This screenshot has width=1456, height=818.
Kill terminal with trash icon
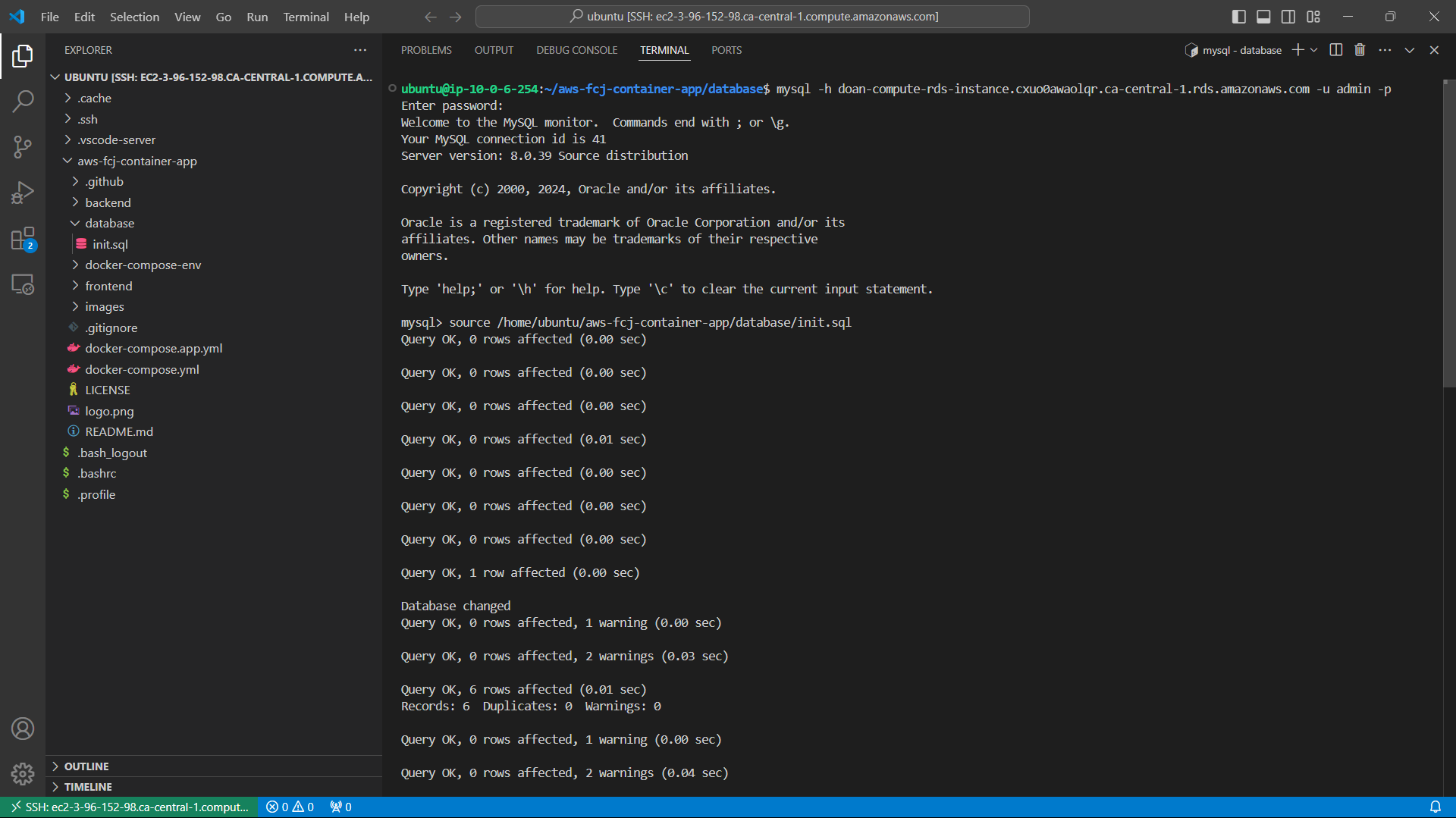(1360, 50)
